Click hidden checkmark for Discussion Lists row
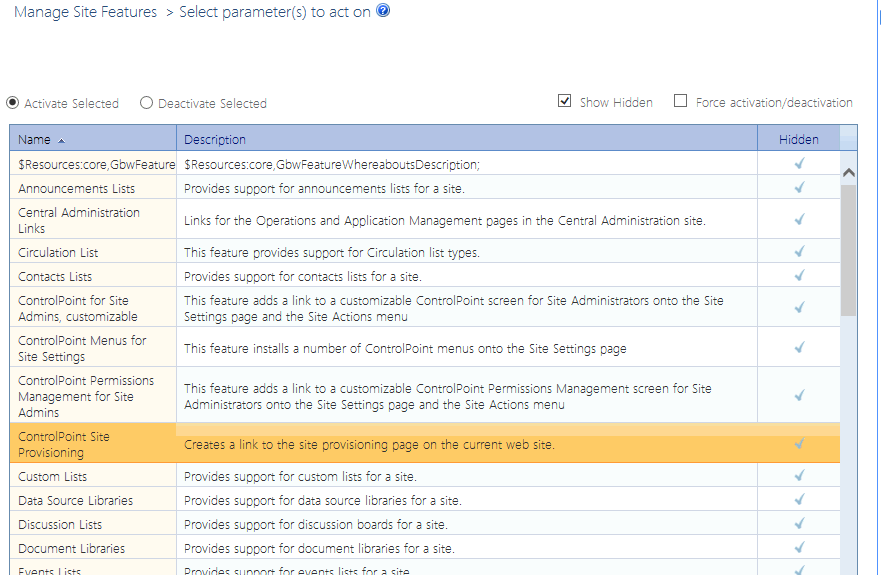Screen dimensions: 881x575 pyautogui.click(x=799, y=524)
